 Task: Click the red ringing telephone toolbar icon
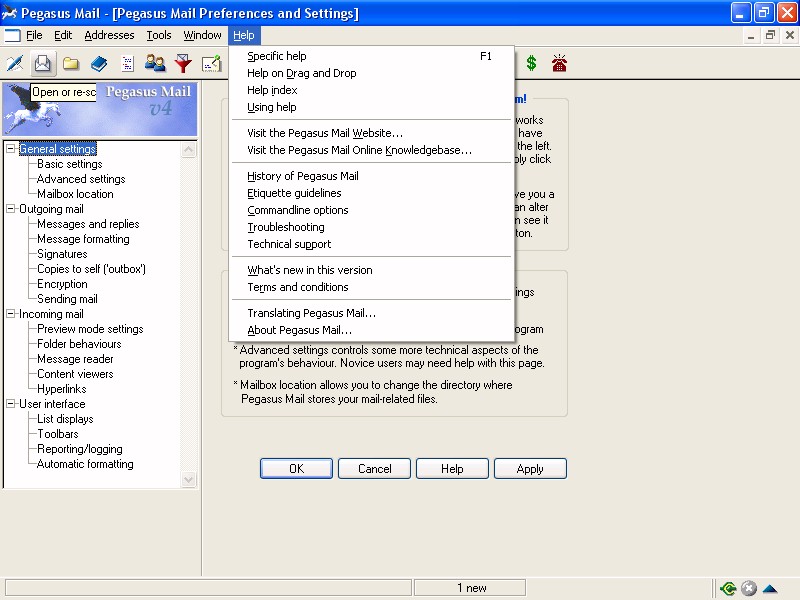(x=559, y=64)
